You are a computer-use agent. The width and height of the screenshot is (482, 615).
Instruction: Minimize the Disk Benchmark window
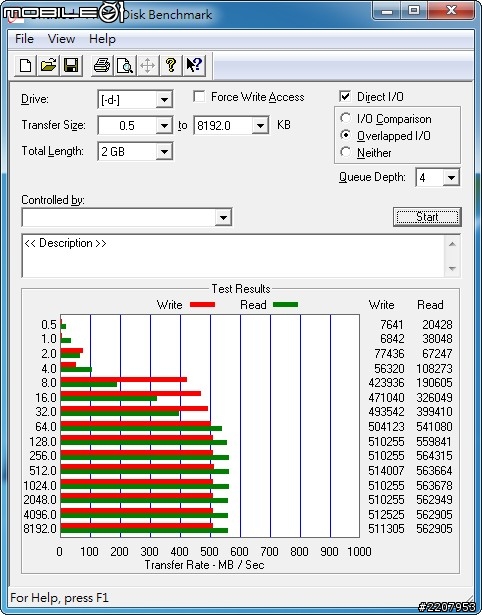387,10
